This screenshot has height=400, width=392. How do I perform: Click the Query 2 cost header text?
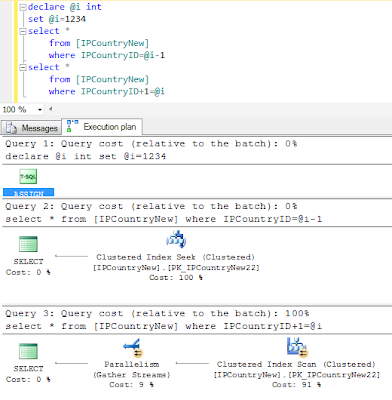click(x=151, y=206)
